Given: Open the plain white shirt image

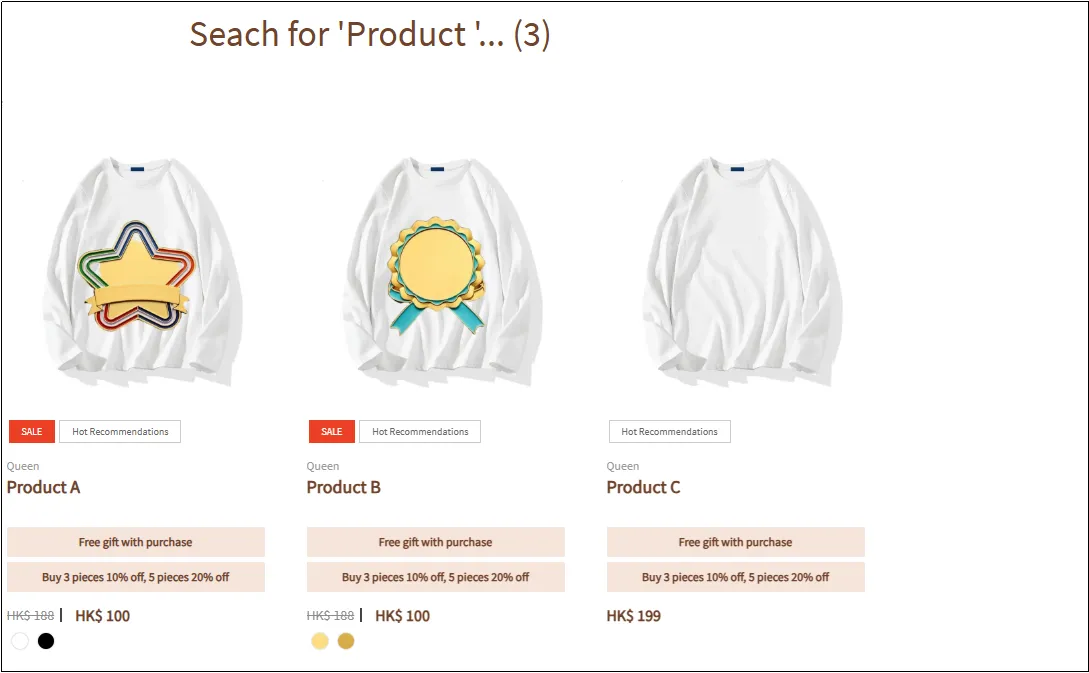Looking at the screenshot, I should click(x=736, y=272).
